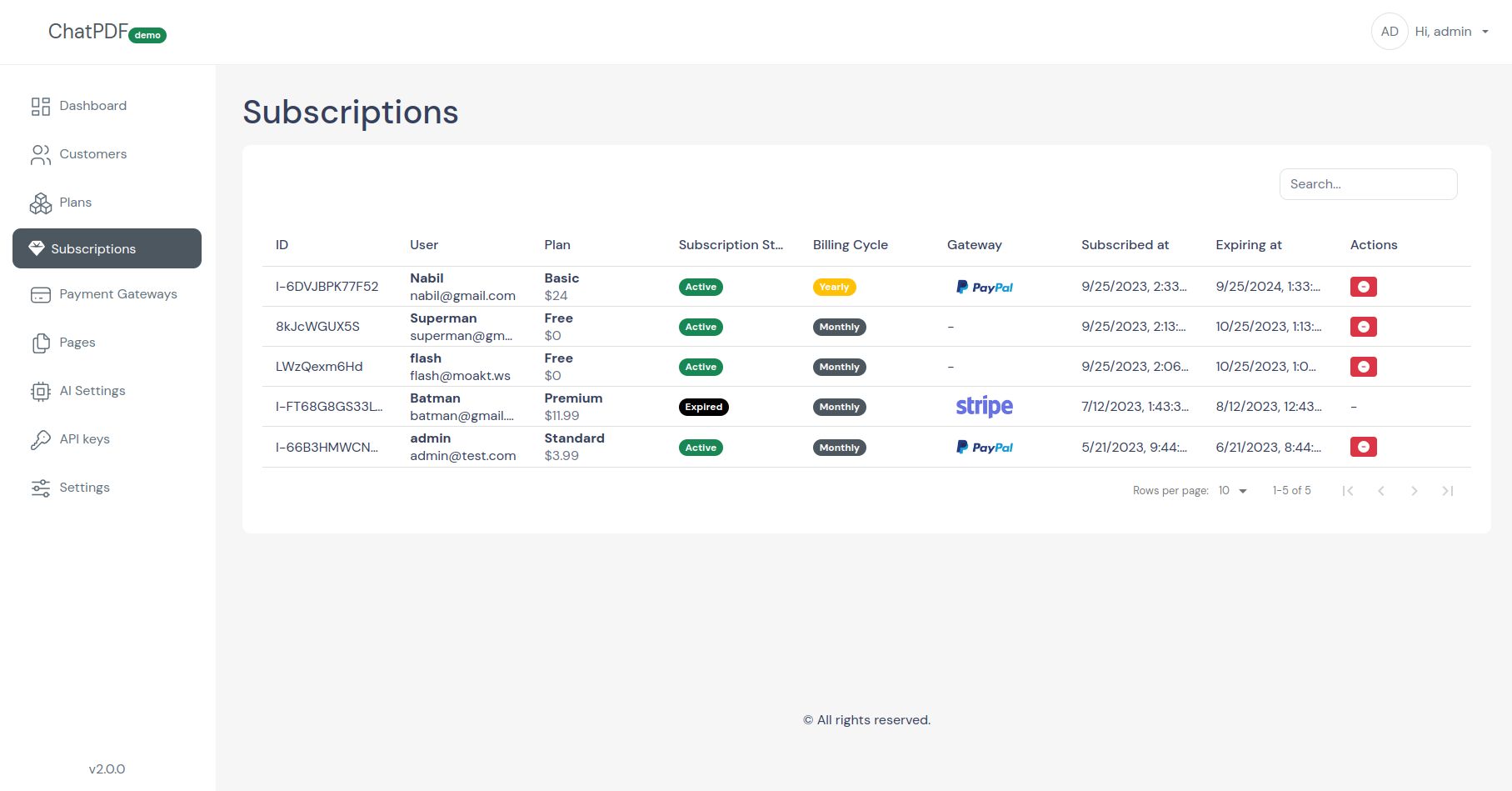Navigate to Plans page
Screen dimensions: 1512x791
107,203
